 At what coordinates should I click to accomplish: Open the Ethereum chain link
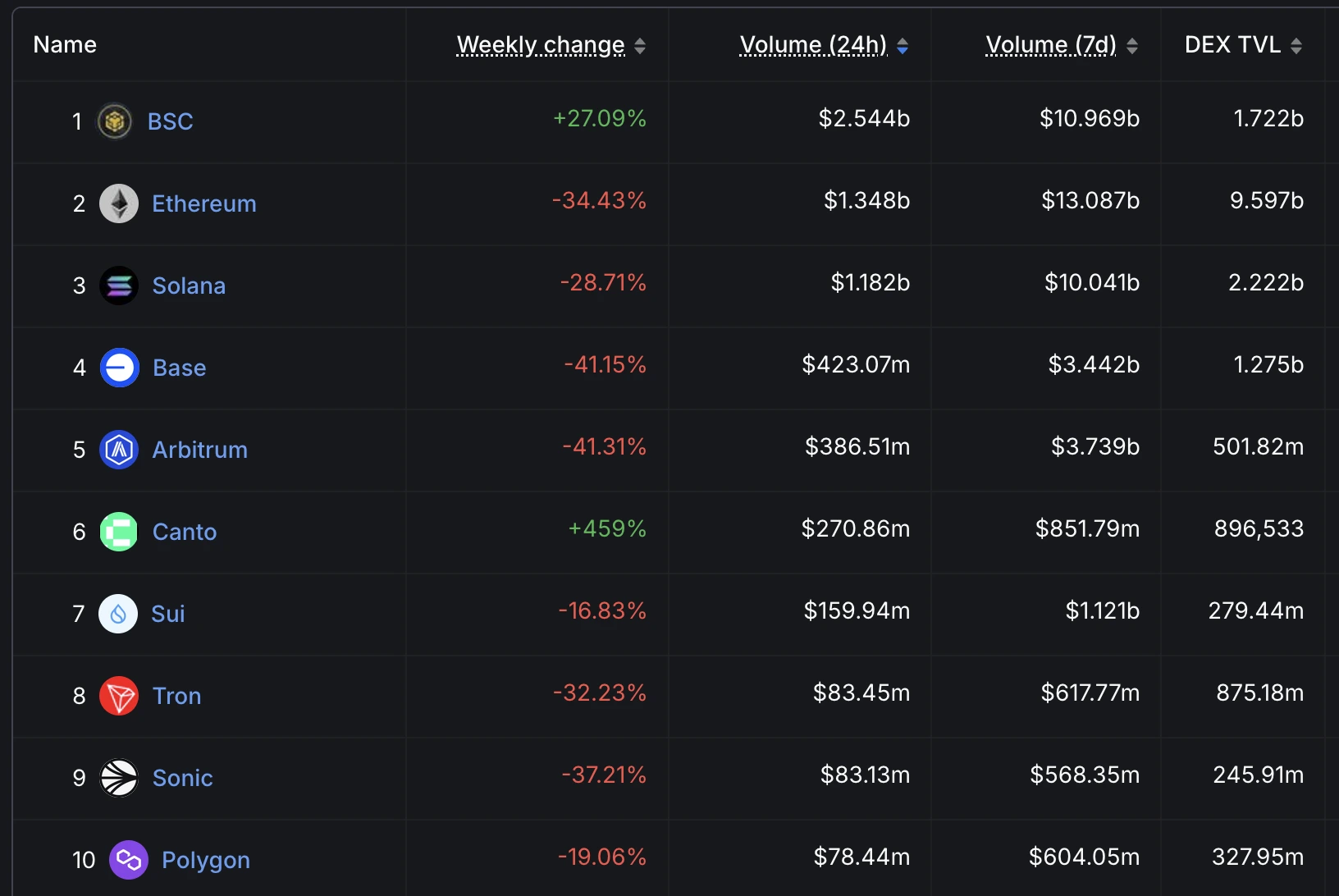(204, 203)
